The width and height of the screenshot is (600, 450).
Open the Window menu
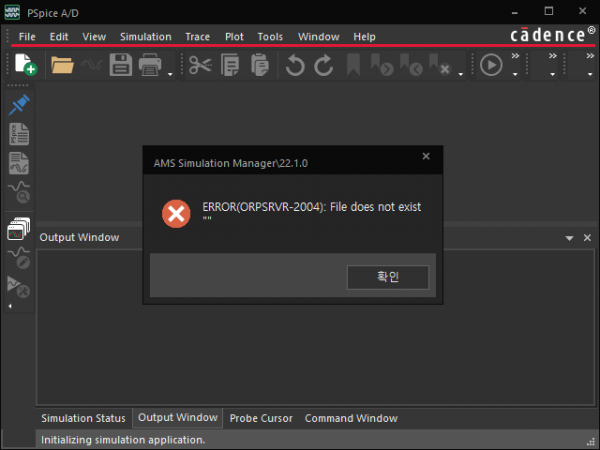319,37
